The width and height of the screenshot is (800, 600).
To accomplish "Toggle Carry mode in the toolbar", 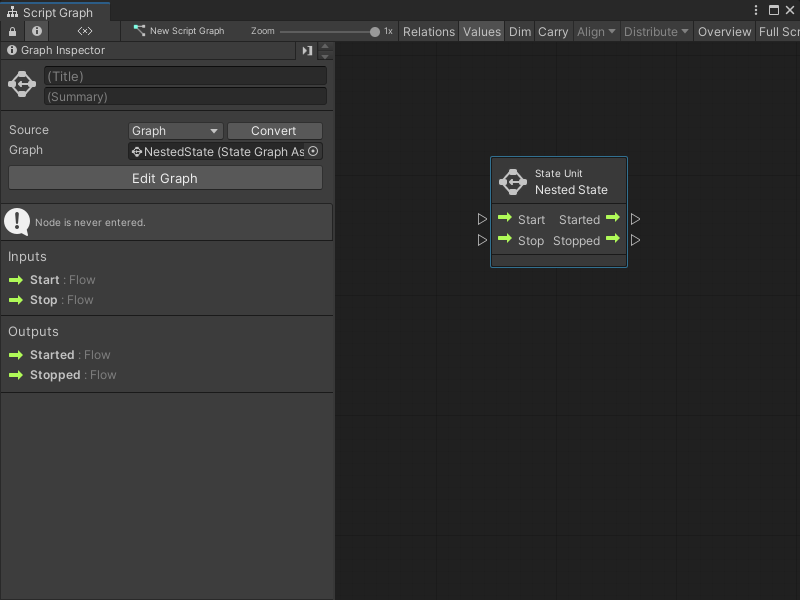I will (x=553, y=31).
